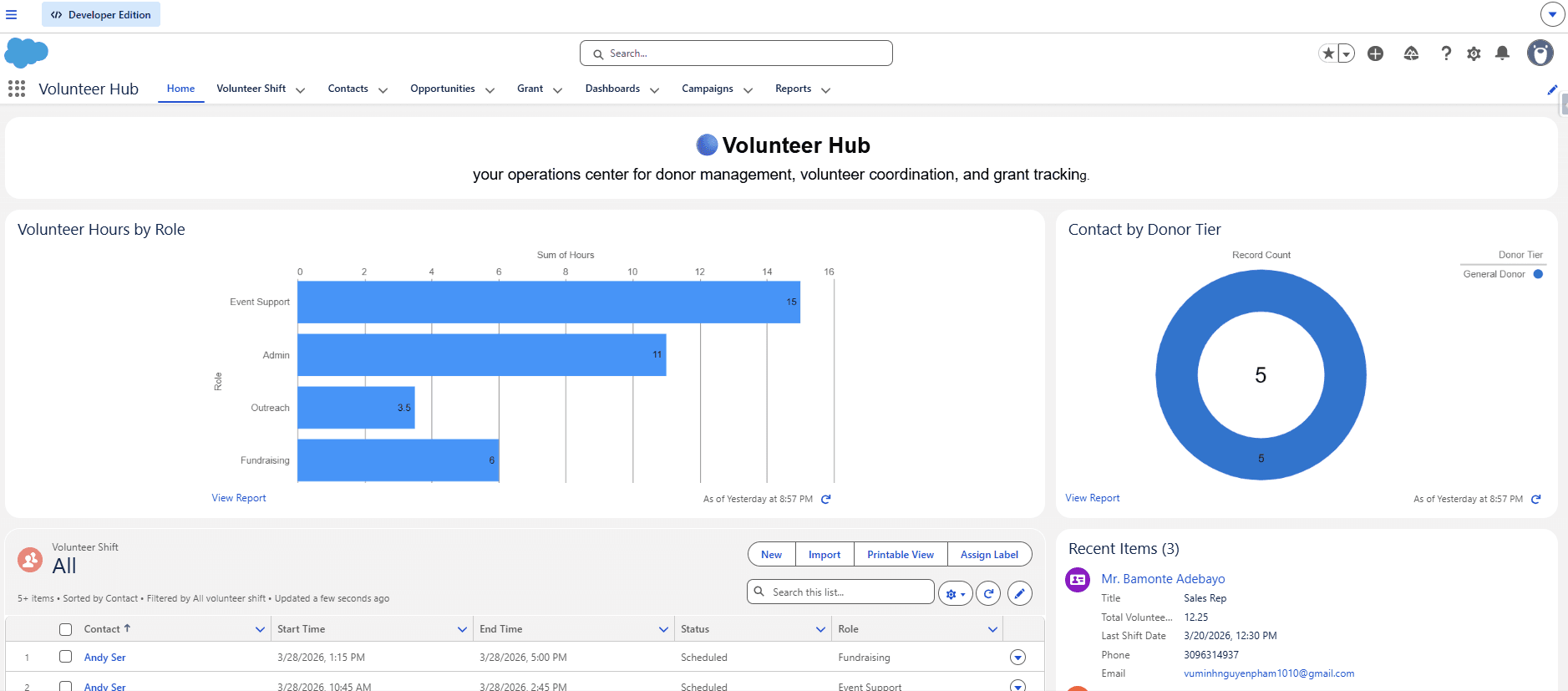Viewport: 1568px width, 691px height.
Task: Open the Setup gear icon
Action: tap(1474, 53)
